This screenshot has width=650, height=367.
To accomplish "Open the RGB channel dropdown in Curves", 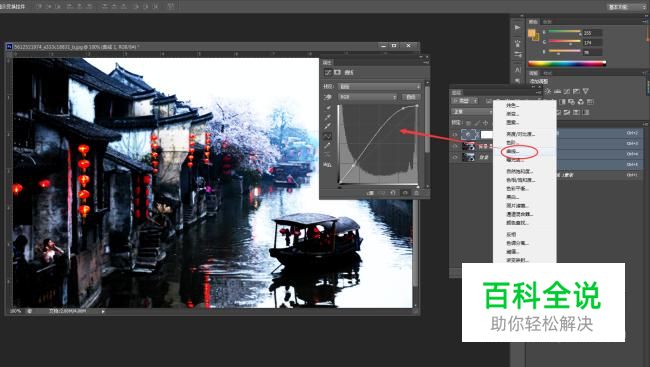I will coord(368,97).
